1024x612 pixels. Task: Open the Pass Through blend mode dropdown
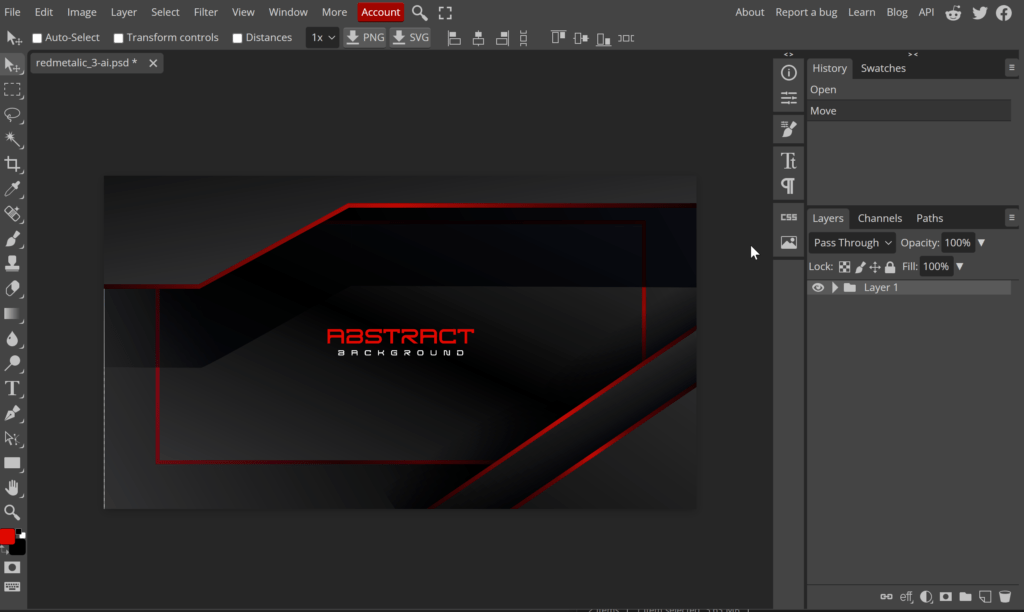click(852, 243)
